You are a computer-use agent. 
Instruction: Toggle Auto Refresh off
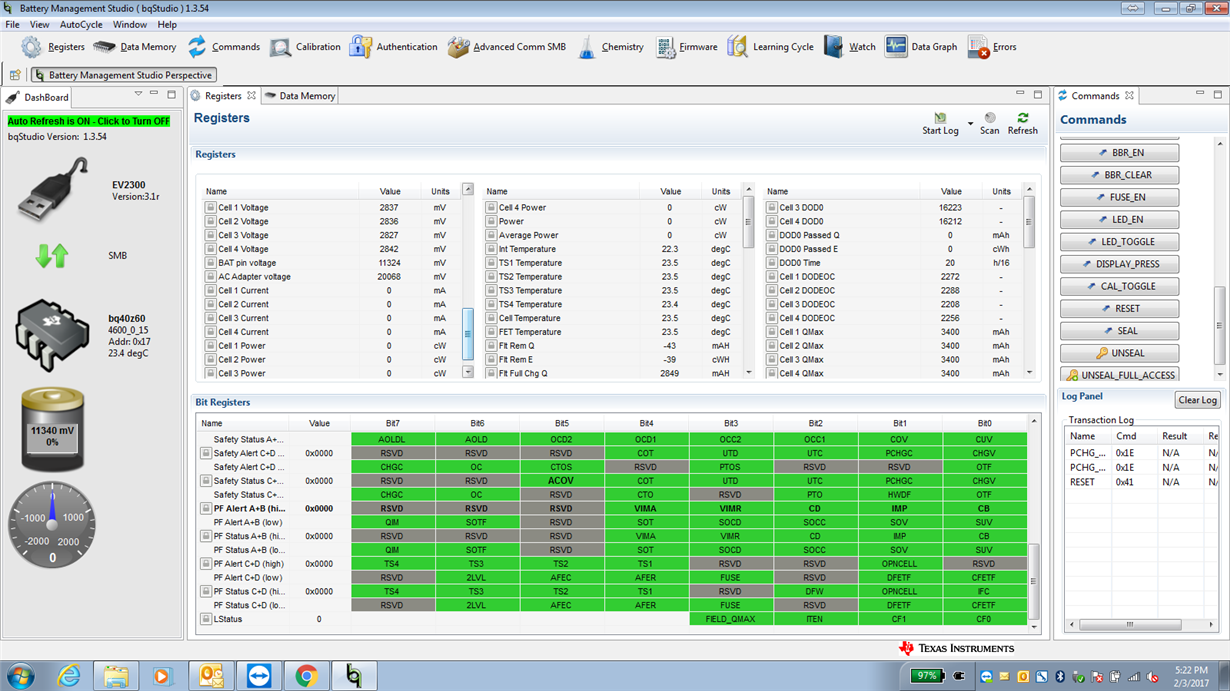tap(89, 121)
